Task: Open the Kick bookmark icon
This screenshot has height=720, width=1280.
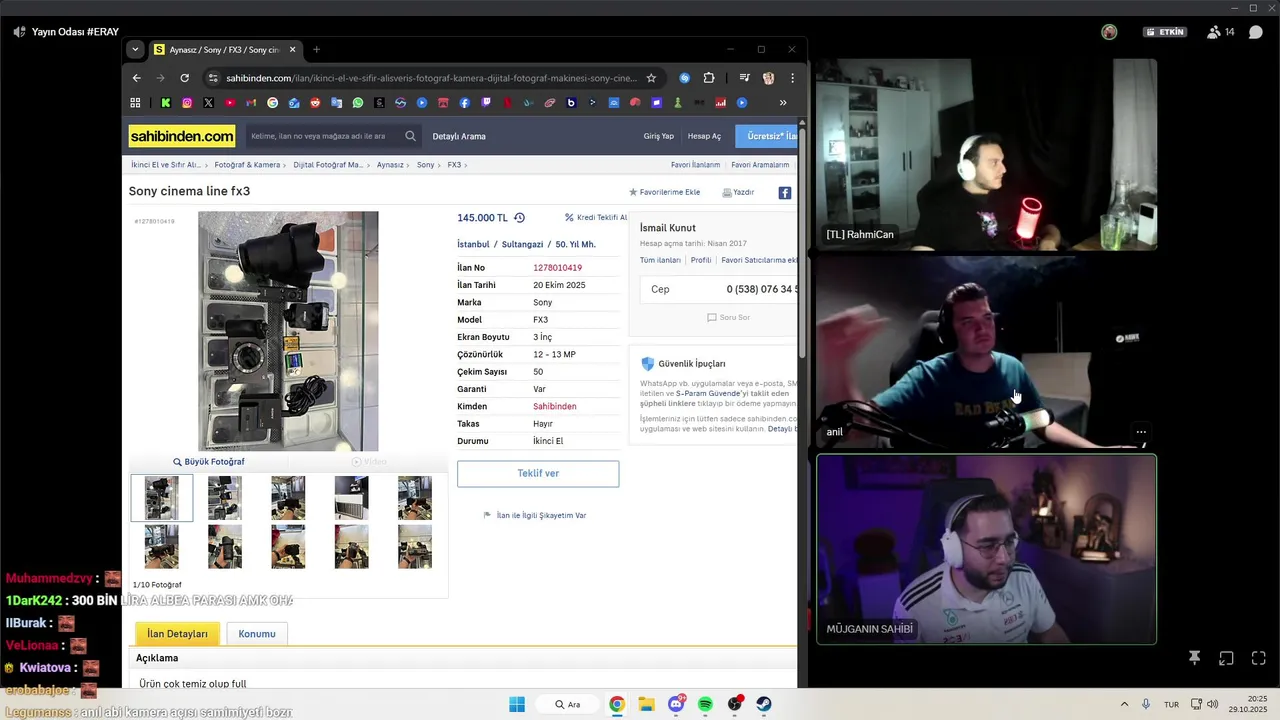Action: click(x=166, y=102)
